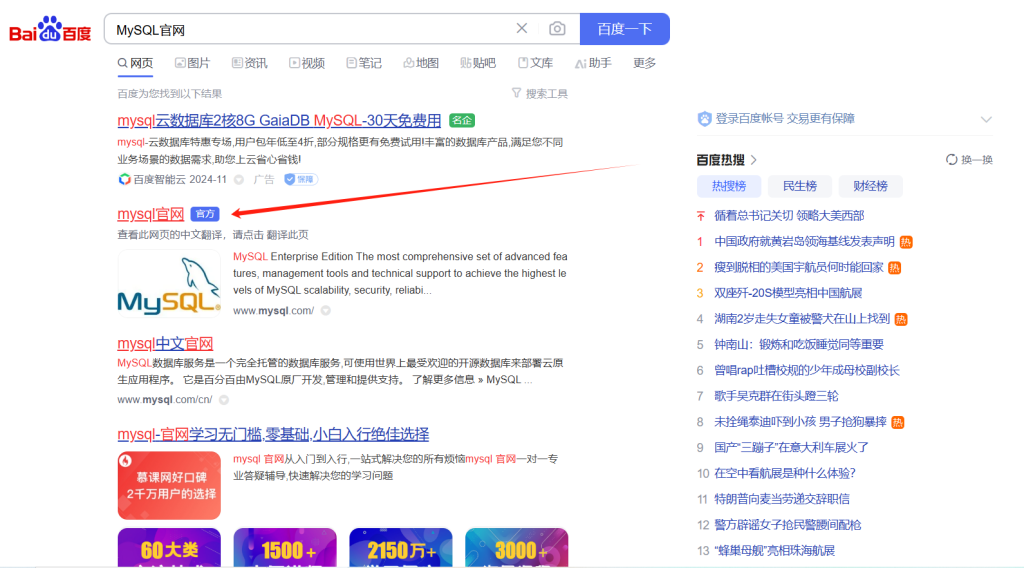Open 钟南山：锻炼和吃饭睡觉同等重要
Screen dimensions: 1024x568
tap(799, 345)
